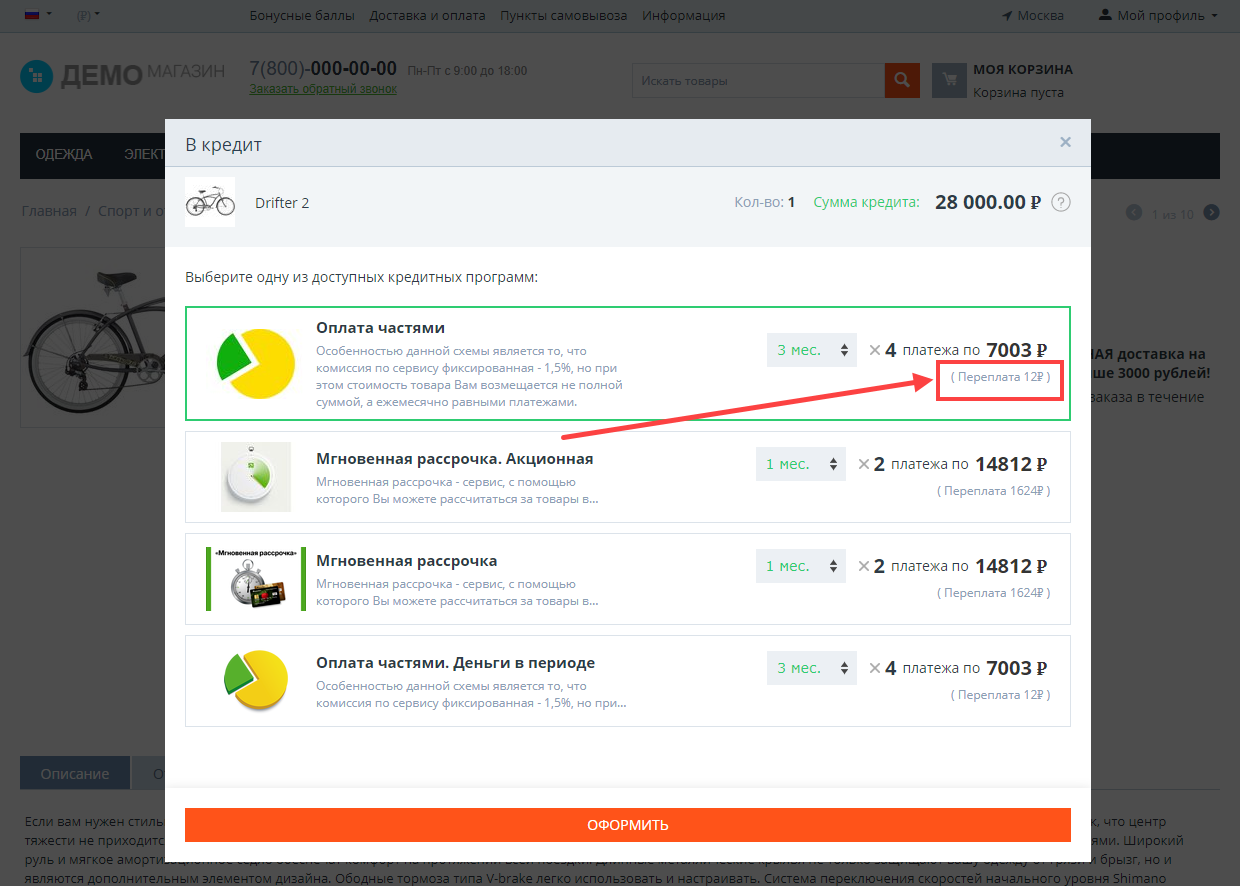The width and height of the screenshot is (1240, 886).
Task: Open the Мой профиль dropdown
Action: (x=1158, y=15)
